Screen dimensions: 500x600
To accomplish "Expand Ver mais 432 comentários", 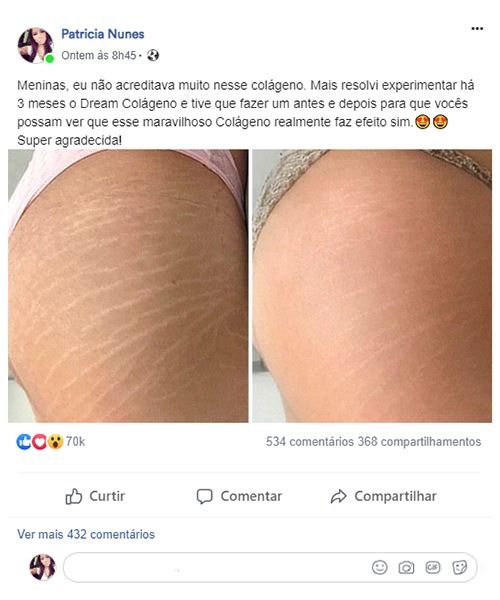I will 86,534.
